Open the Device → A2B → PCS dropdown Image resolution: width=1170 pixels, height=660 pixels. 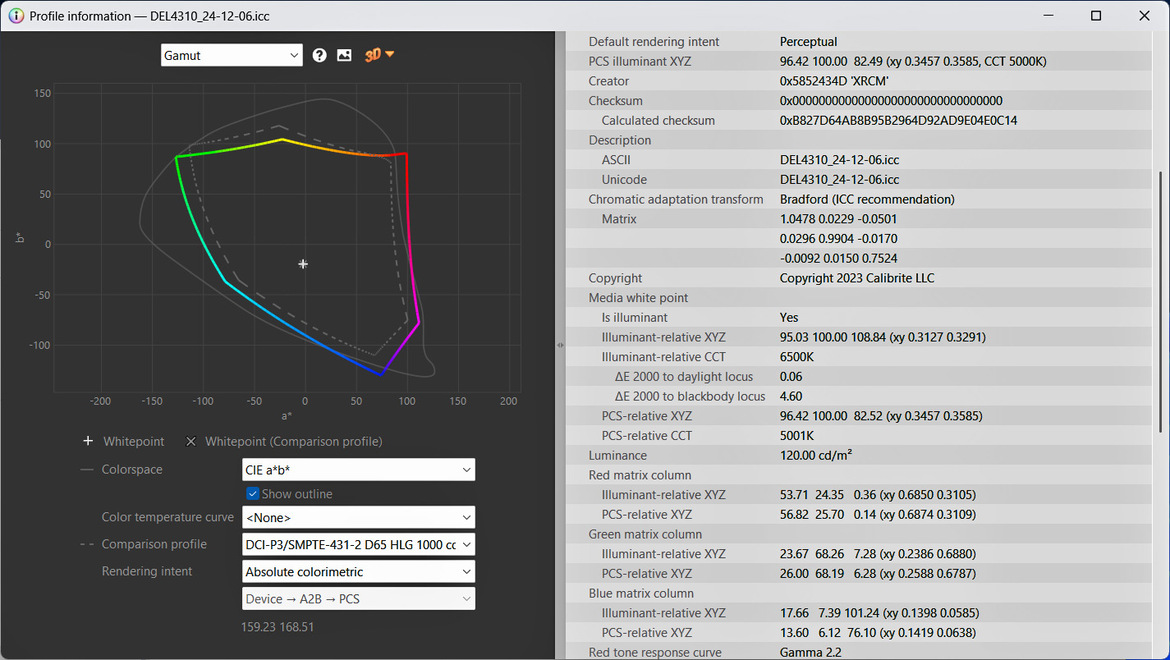click(x=358, y=599)
